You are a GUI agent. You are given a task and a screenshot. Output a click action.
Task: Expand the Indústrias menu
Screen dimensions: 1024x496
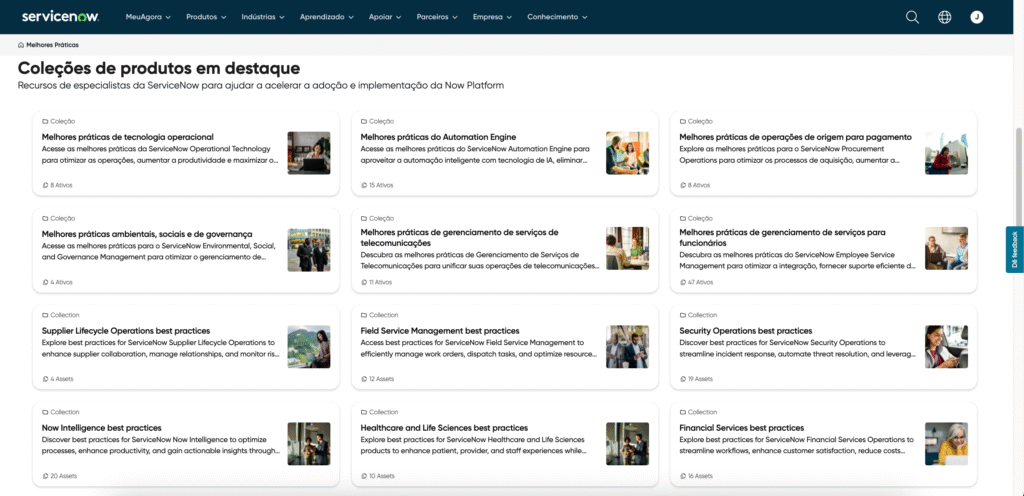263,17
